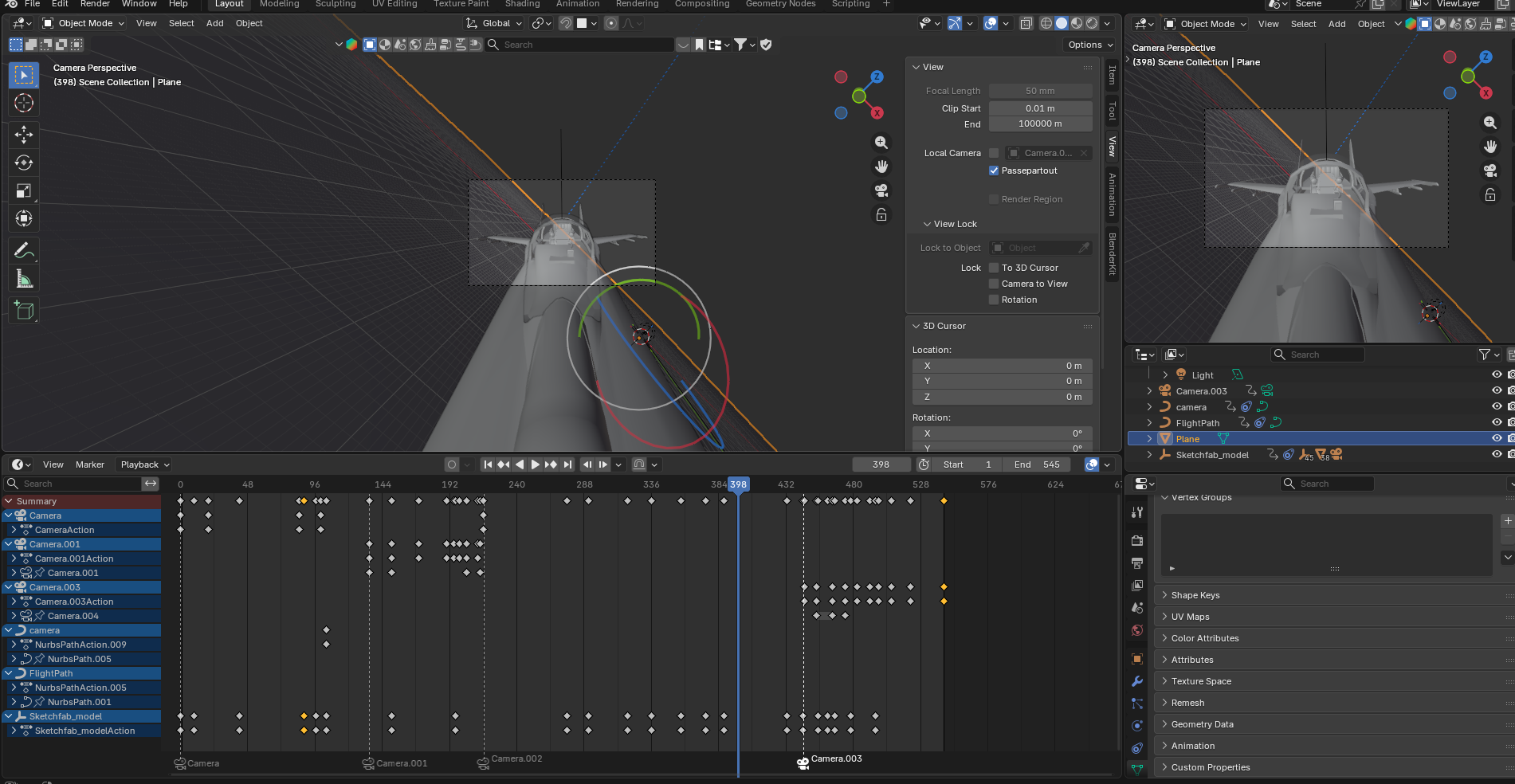Image resolution: width=1515 pixels, height=784 pixels.
Task: Collapse the 3D Cursor panel section
Action: 916,326
